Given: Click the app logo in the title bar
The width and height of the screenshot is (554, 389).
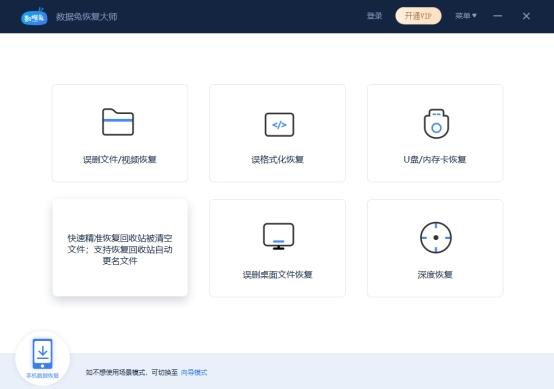Looking at the screenshot, I should (34, 17).
